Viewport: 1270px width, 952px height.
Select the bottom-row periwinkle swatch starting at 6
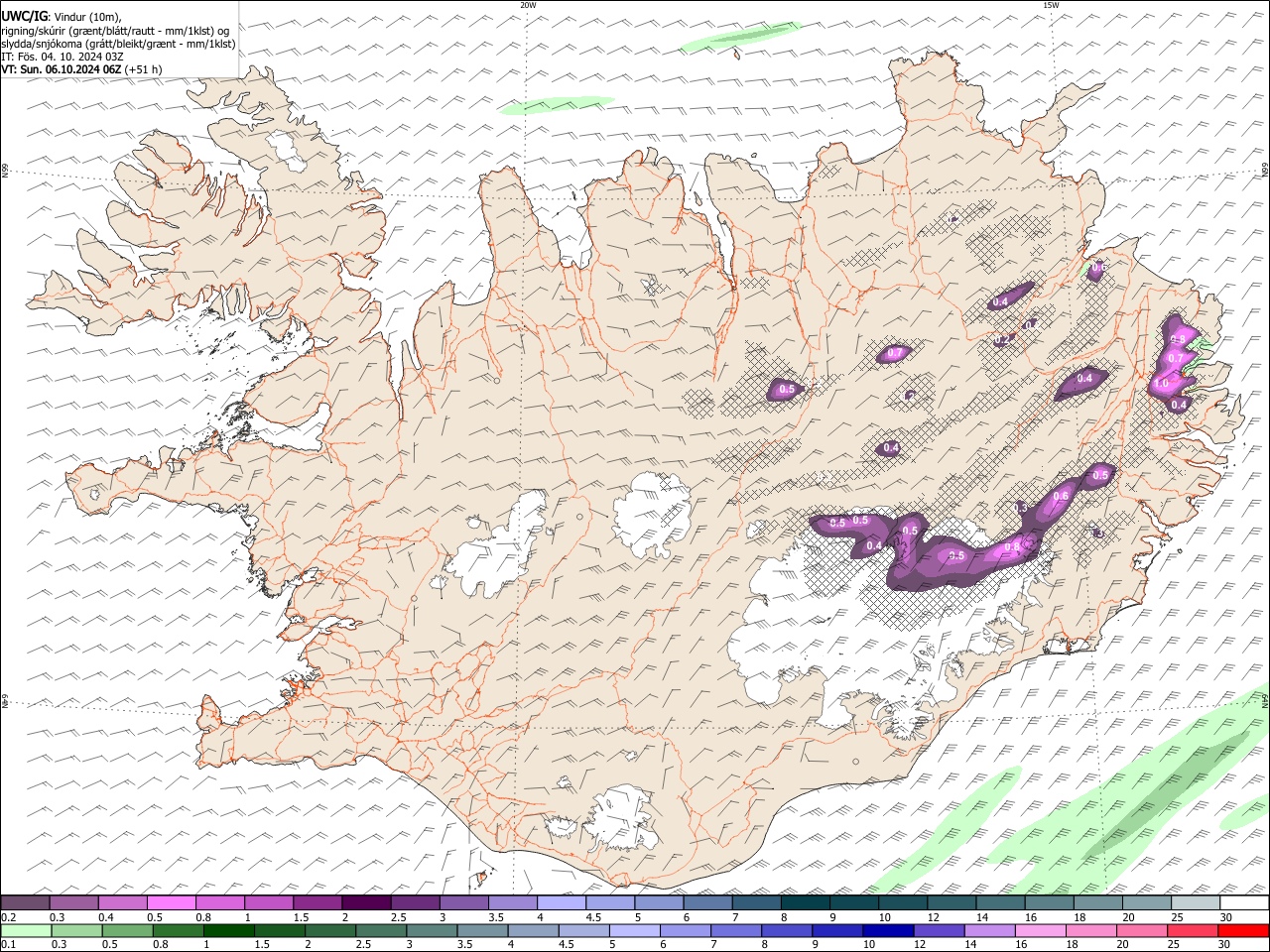(684, 931)
